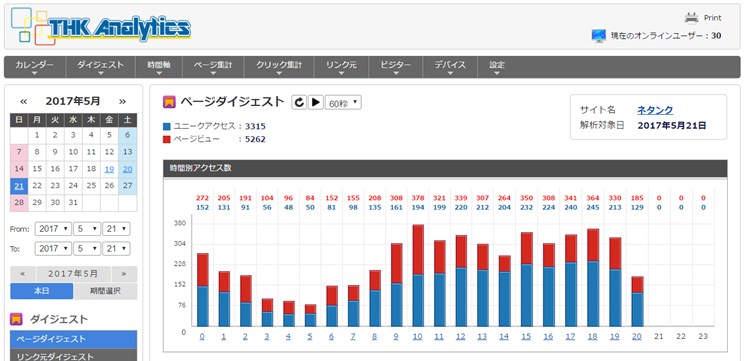Image resolution: width=750 pixels, height=361 pixels.
Task: Select day 19 in the calendar
Action: pyautogui.click(x=109, y=169)
